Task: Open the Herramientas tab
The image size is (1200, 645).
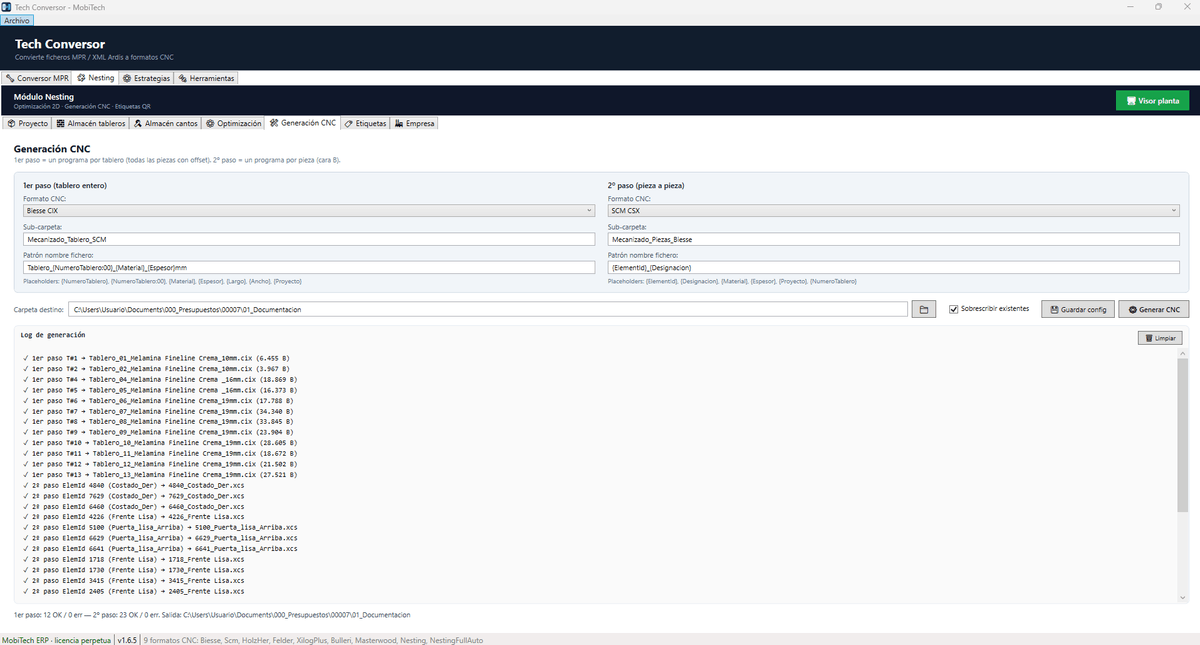Action: (206, 78)
